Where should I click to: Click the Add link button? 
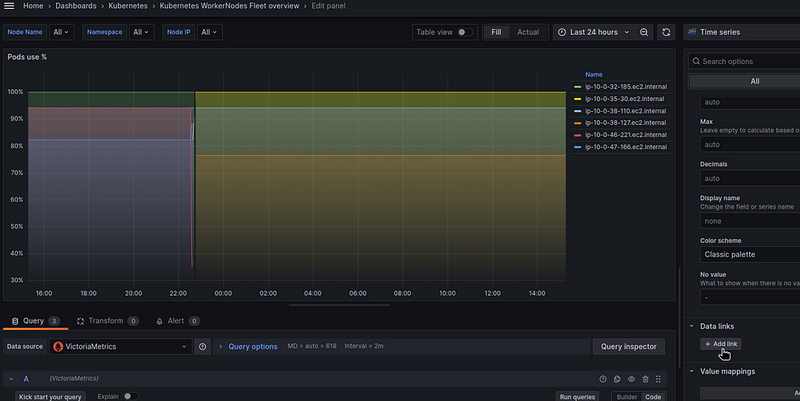(x=720, y=344)
